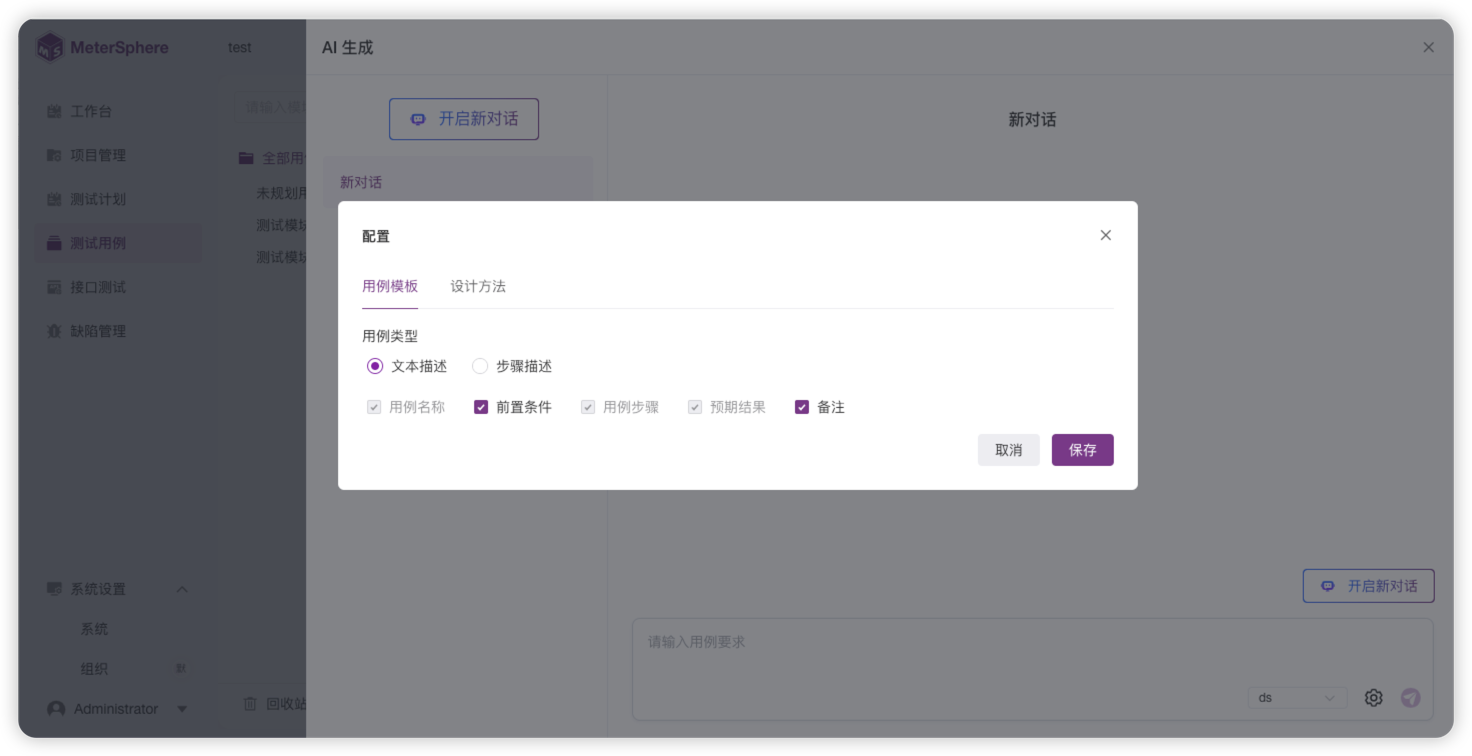Switch to the 用例模板 tab

pyautogui.click(x=390, y=286)
